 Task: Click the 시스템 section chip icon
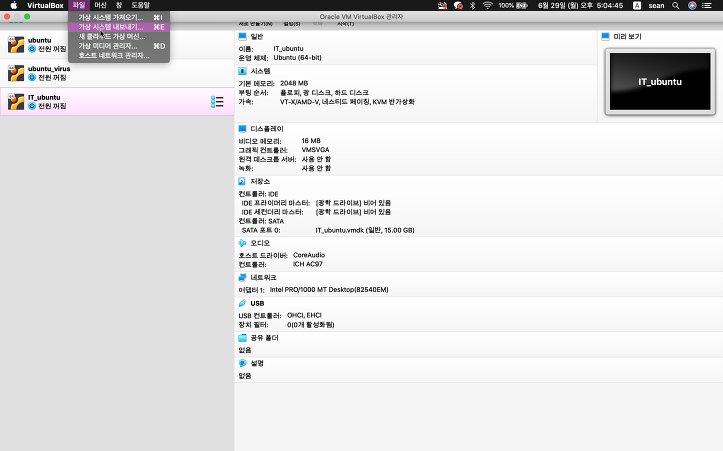click(x=243, y=71)
